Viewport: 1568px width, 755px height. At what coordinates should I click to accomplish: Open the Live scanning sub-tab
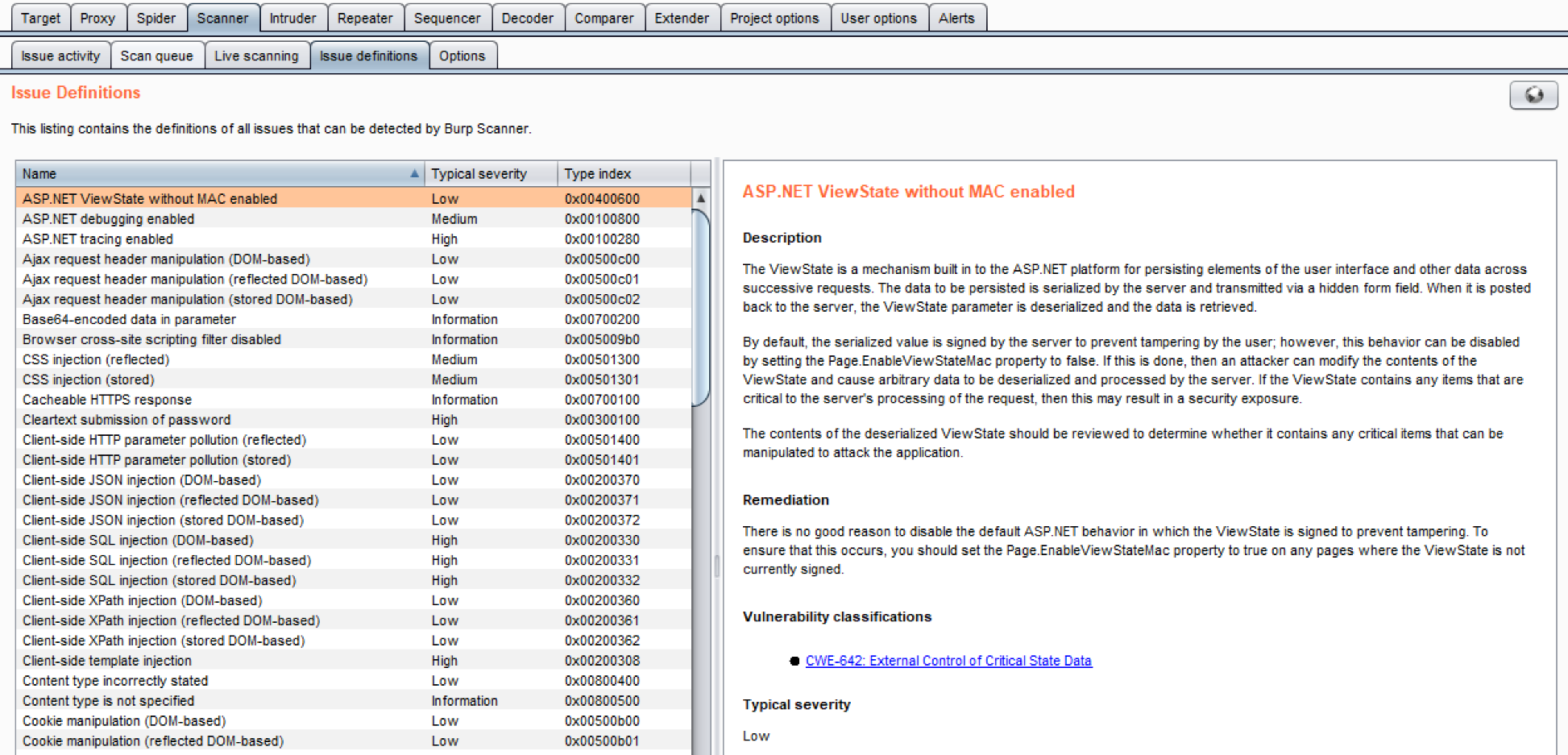(256, 56)
